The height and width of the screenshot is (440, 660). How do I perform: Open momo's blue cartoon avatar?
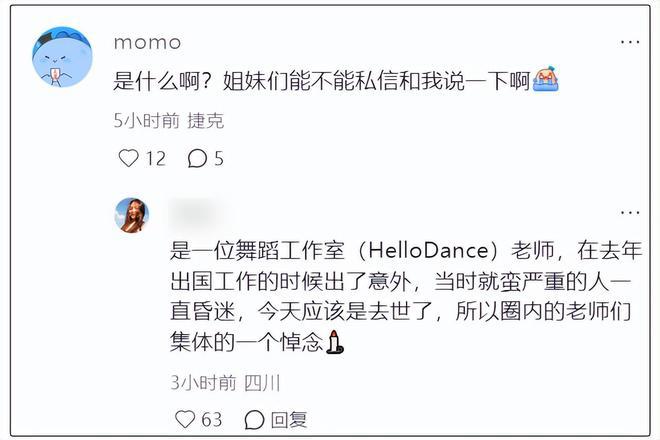click(x=62, y=57)
